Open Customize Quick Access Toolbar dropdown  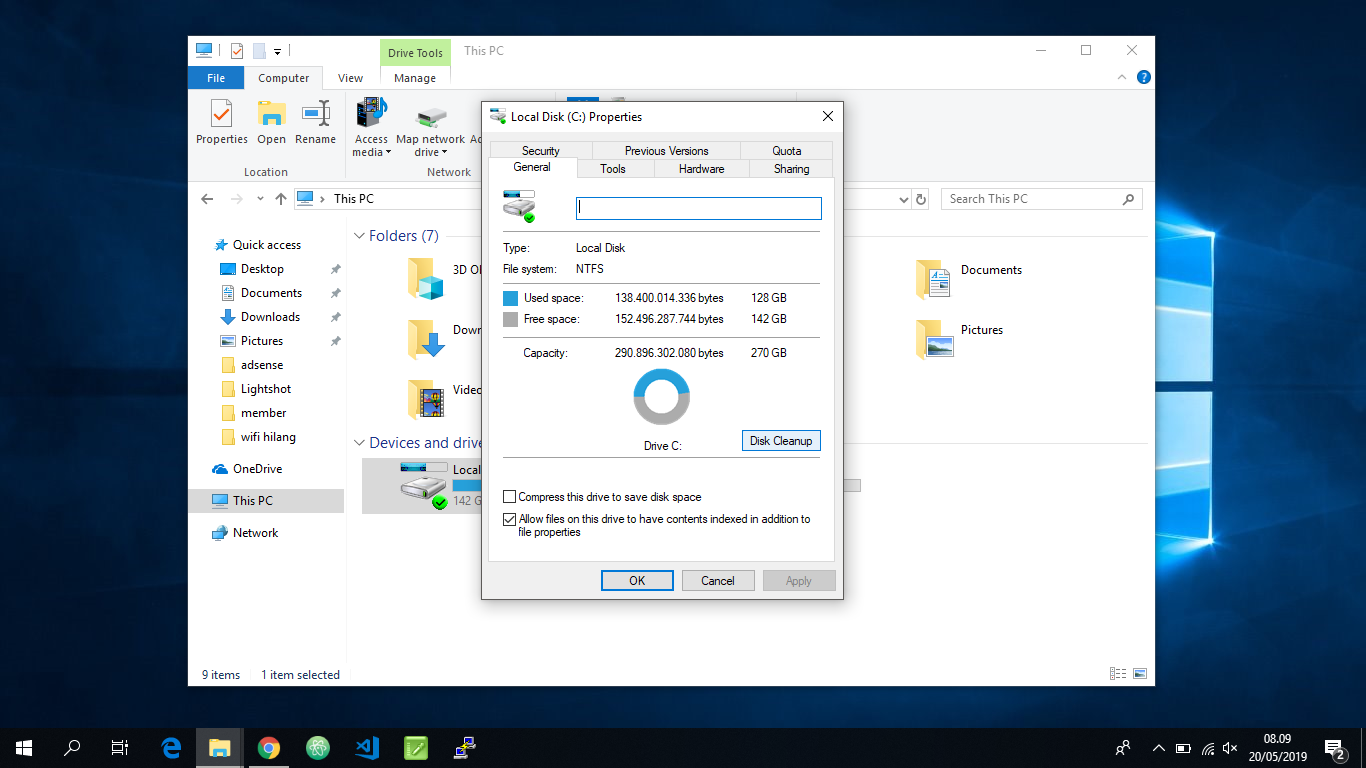coord(278,50)
